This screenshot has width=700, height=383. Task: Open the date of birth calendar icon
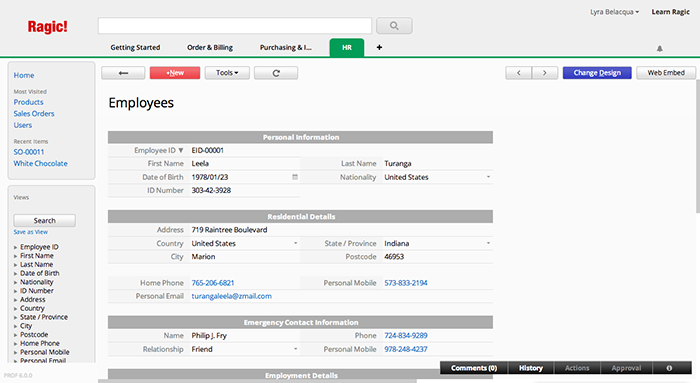click(x=295, y=177)
